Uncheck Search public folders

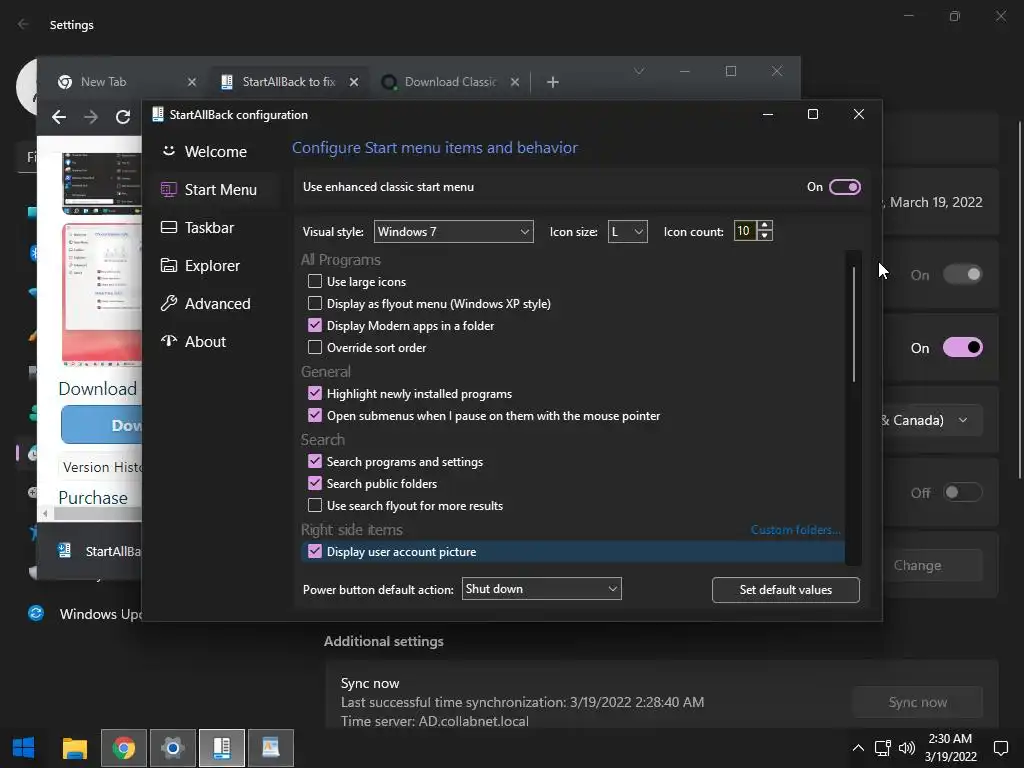pyautogui.click(x=315, y=483)
